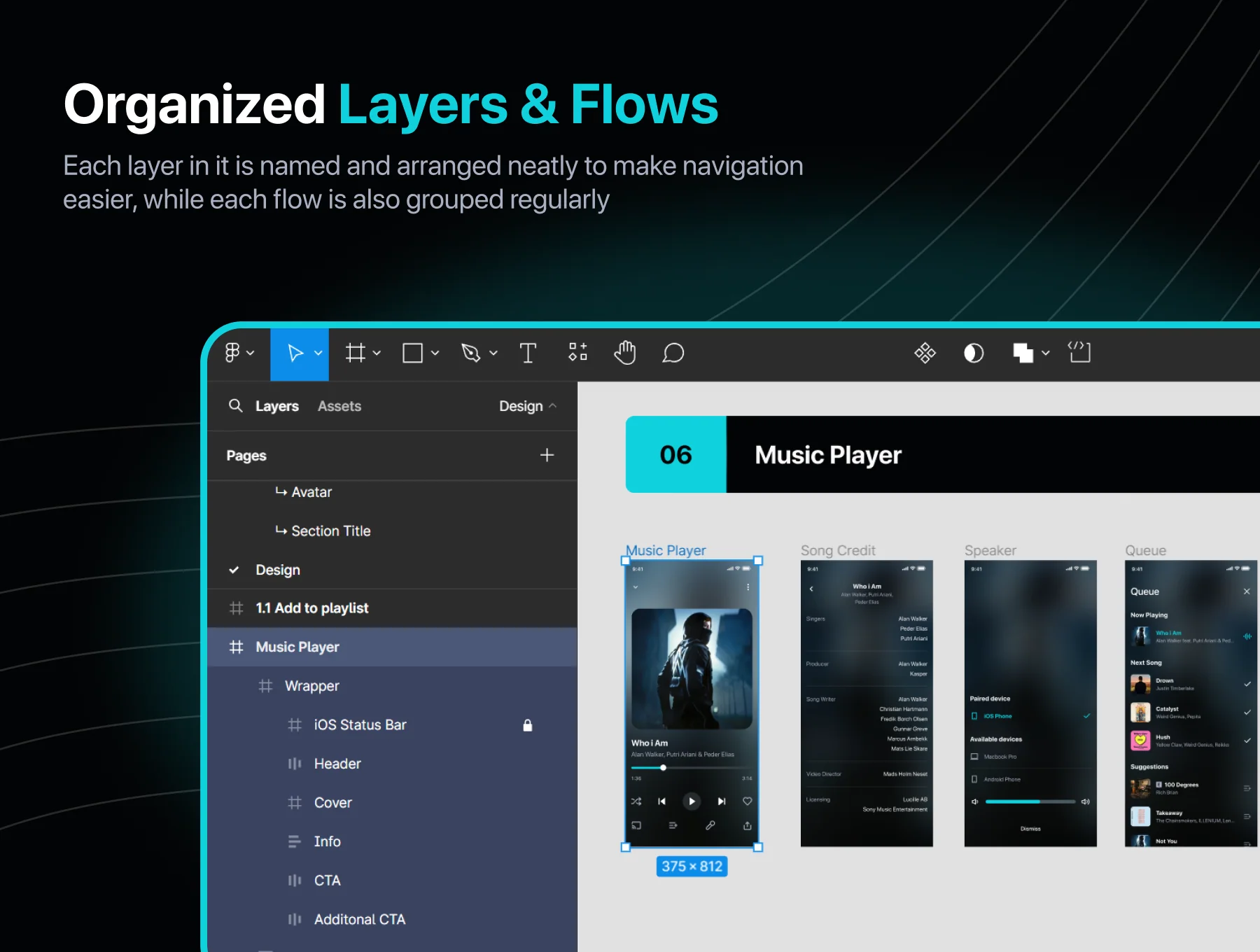Screen dimensions: 1260x952
Task: Click the previous track button
Action: point(661,801)
